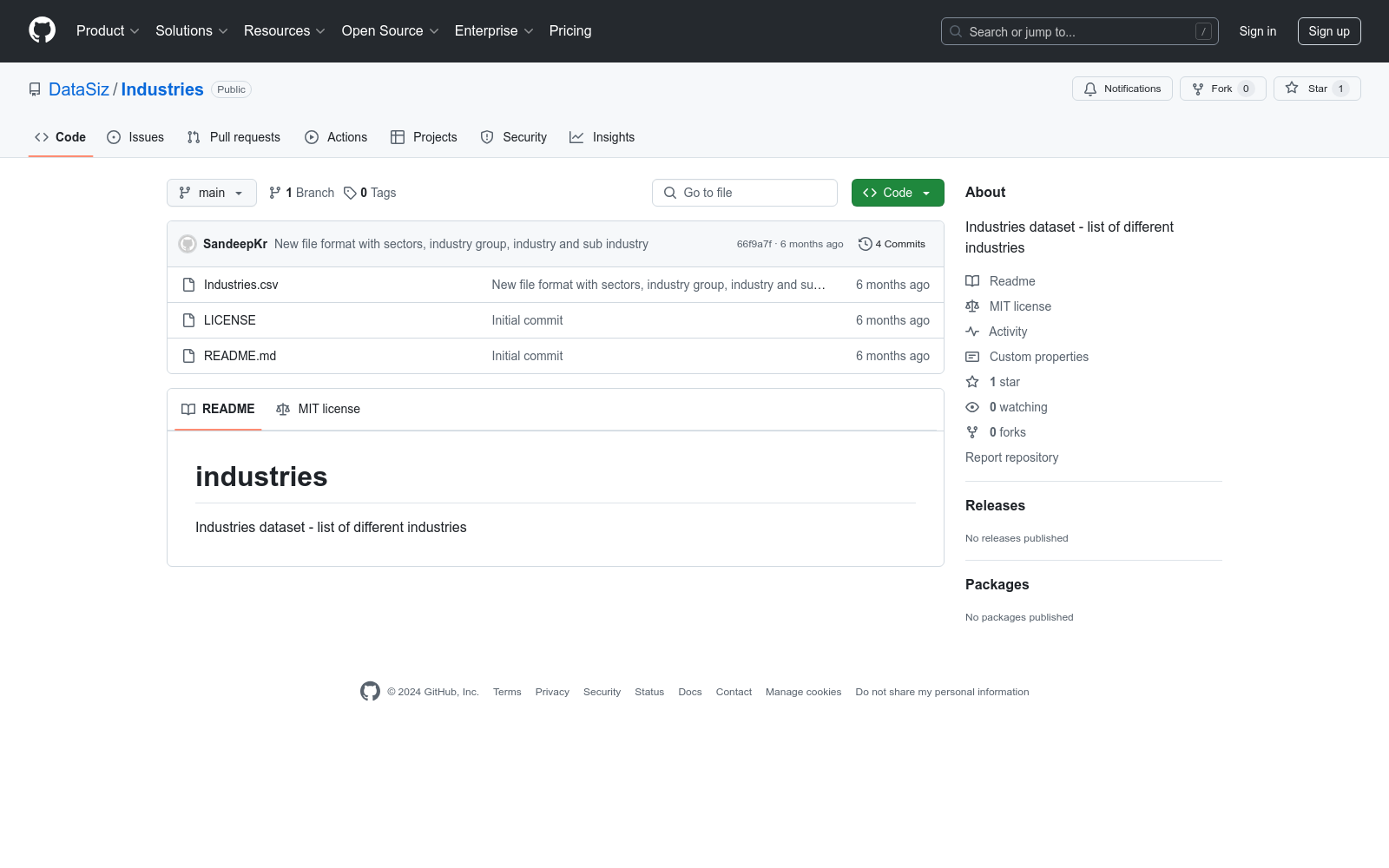The height and width of the screenshot is (868, 1389).
Task: Open the Packages section heading link
Action: click(997, 584)
